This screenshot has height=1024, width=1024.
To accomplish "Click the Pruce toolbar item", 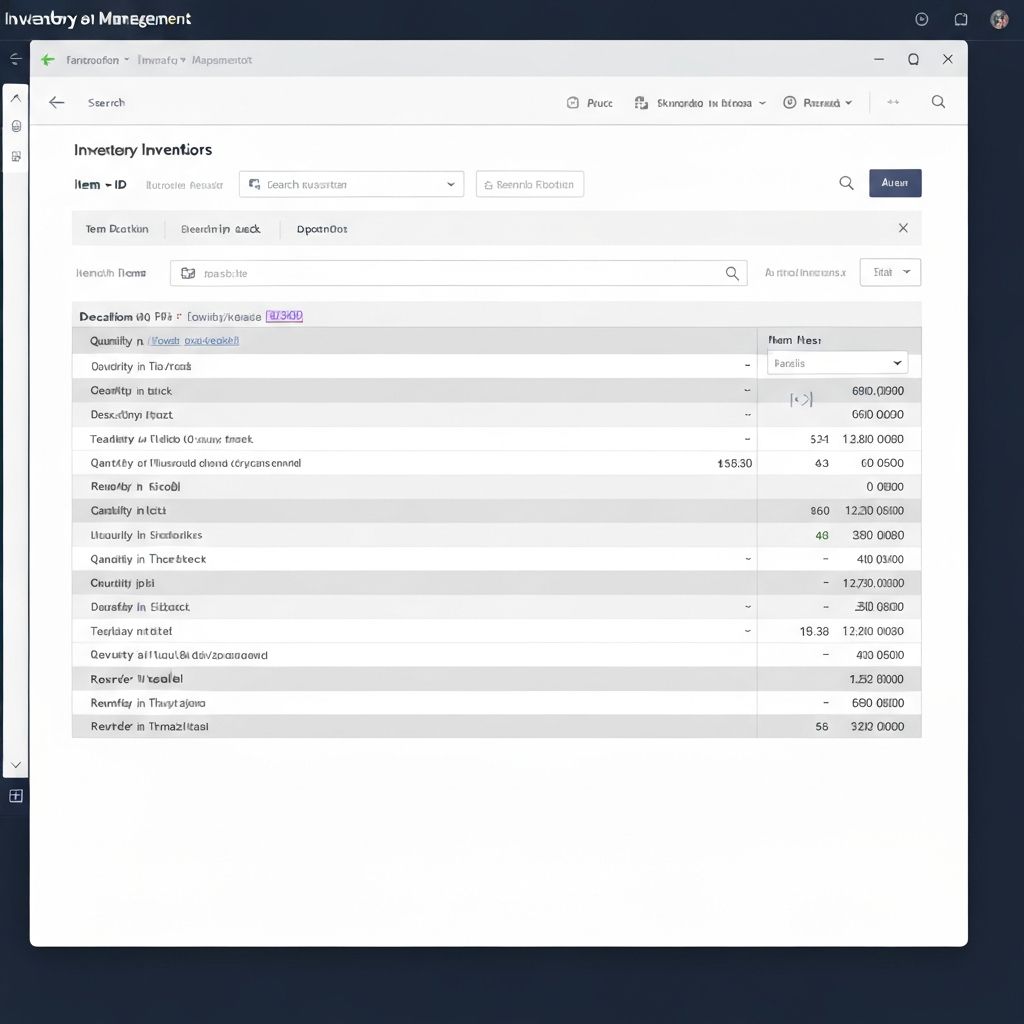I will [590, 102].
